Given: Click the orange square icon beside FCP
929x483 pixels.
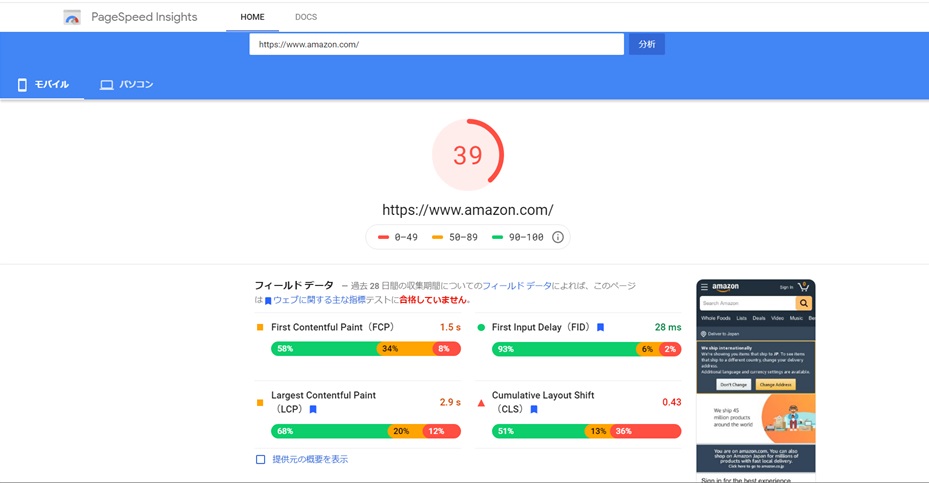Looking at the screenshot, I should pyautogui.click(x=260, y=328).
